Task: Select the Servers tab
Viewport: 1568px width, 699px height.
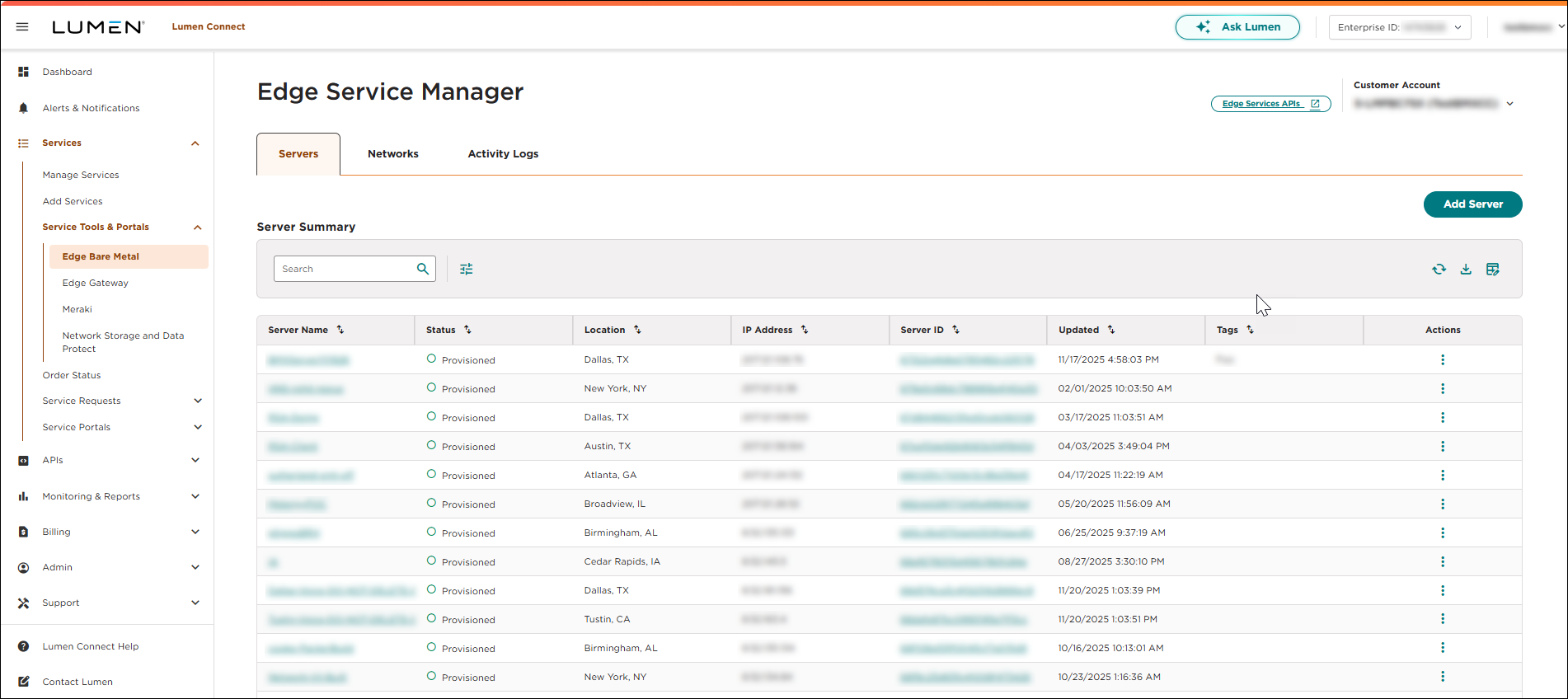Action: [x=298, y=154]
